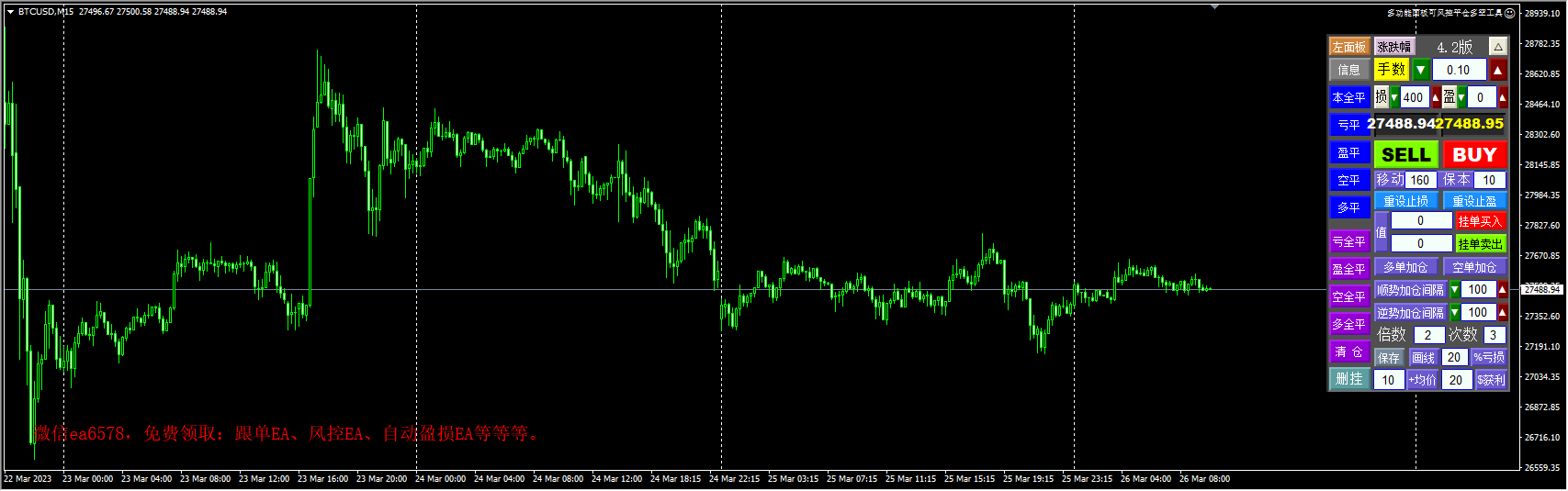Click the red BUY button
Viewport: 1568px width, 491px height.
coord(1474,154)
